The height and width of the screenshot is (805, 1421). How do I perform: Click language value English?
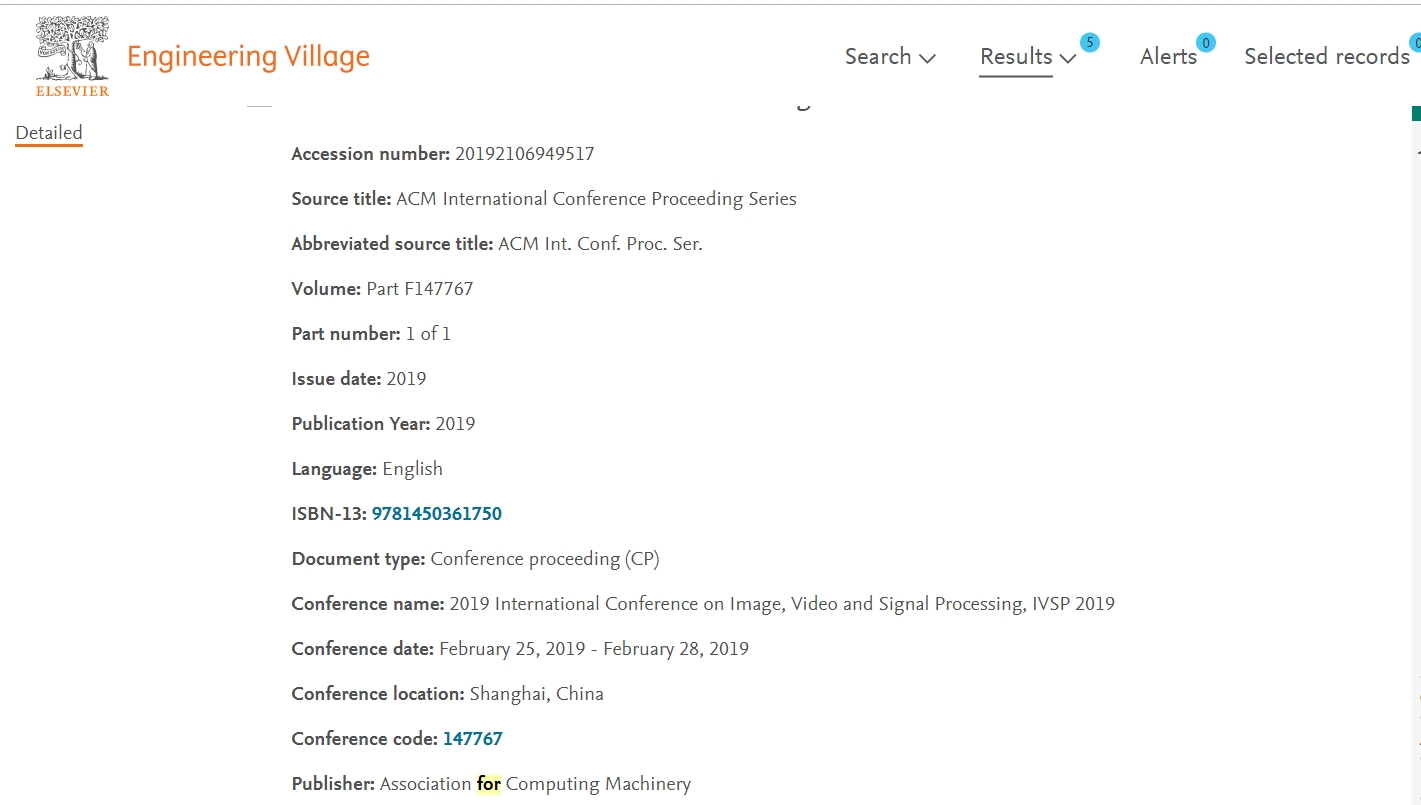pos(412,469)
